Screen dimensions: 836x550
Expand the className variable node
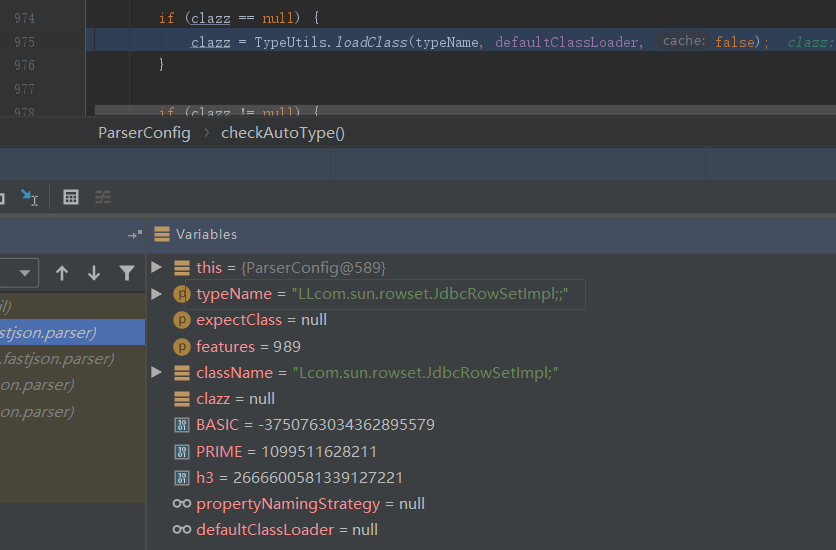tap(156, 372)
